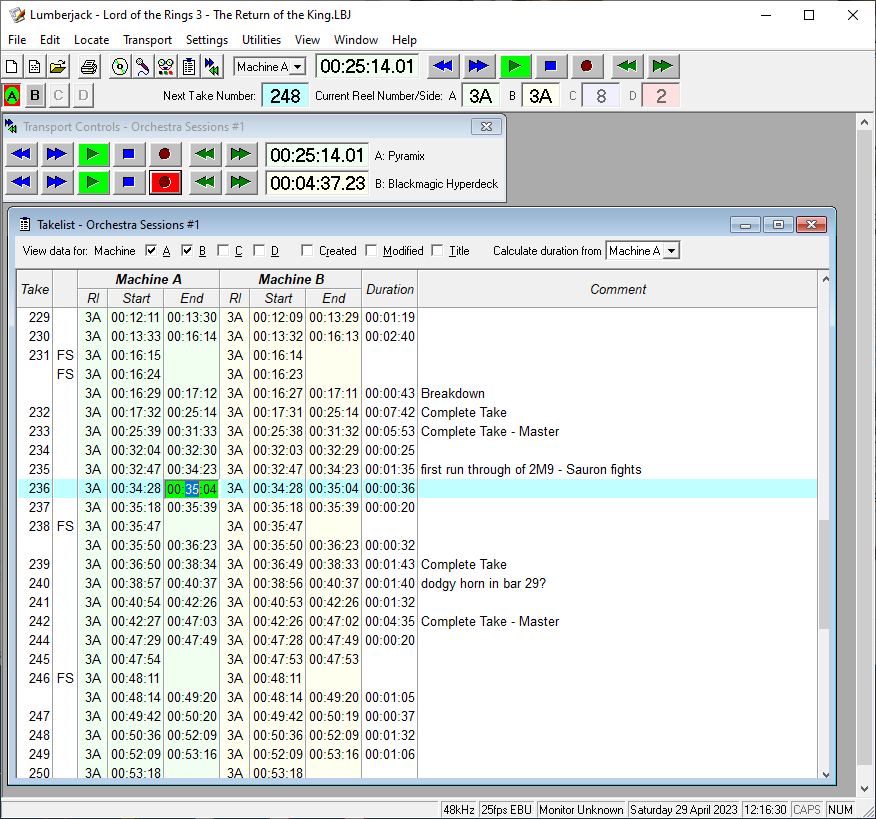Image resolution: width=876 pixels, height=819 pixels.
Task: Create a new blank document
Action: (12, 67)
